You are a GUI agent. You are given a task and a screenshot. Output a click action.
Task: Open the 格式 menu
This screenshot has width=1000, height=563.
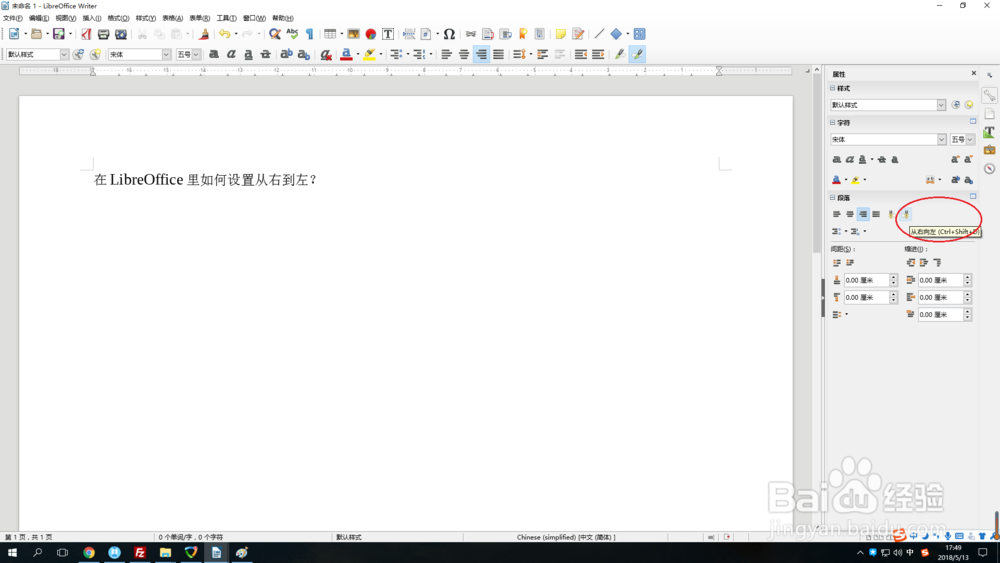coord(118,18)
